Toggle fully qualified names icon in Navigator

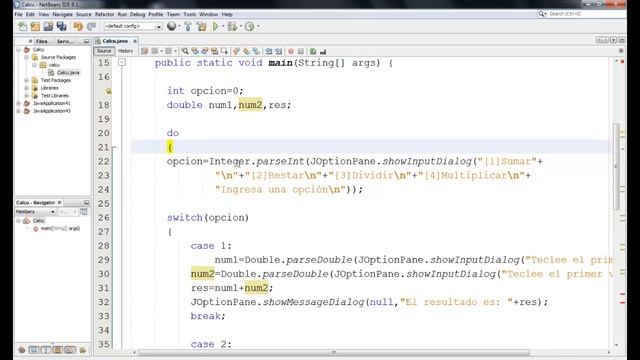click(70, 350)
